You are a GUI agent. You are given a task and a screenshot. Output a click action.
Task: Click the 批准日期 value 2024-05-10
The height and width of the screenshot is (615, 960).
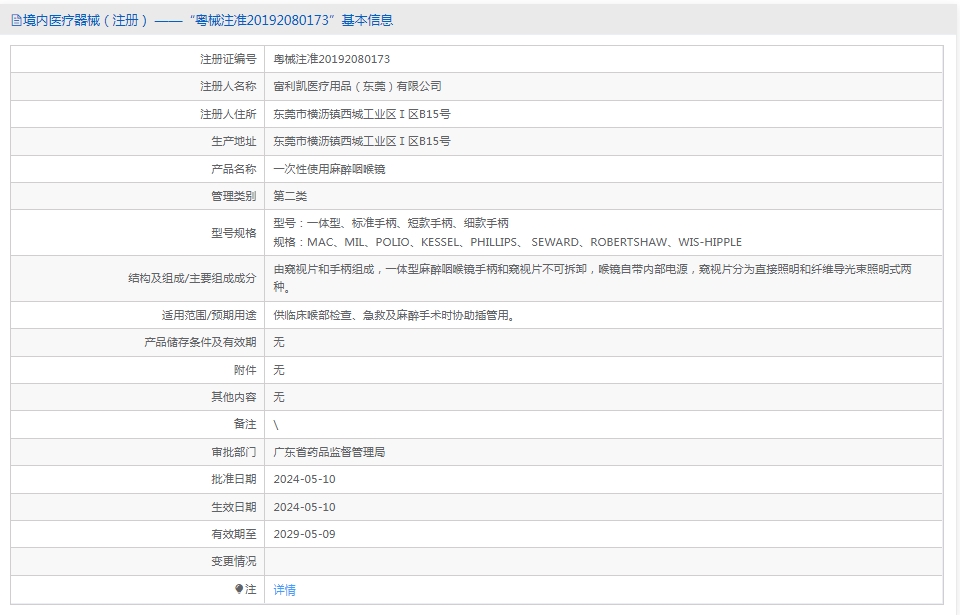click(x=304, y=479)
